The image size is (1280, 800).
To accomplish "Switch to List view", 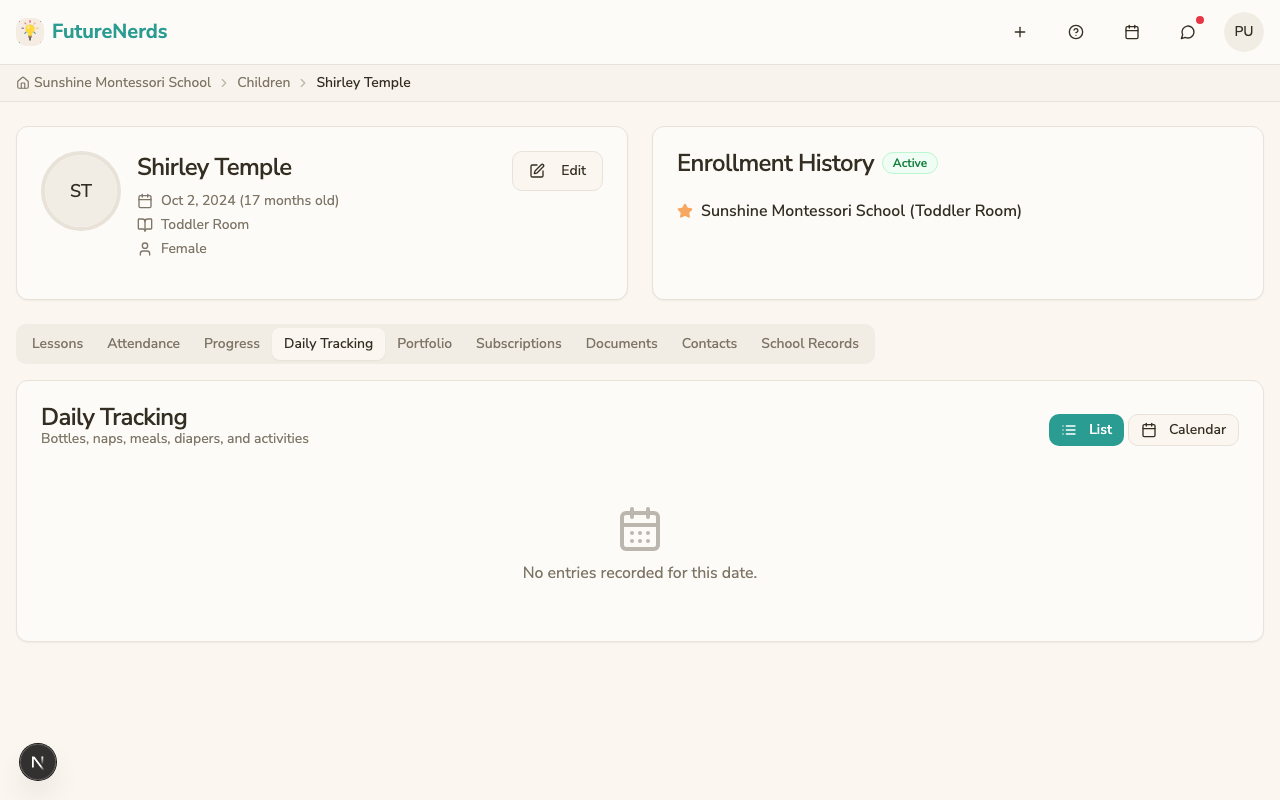I will coord(1086,430).
